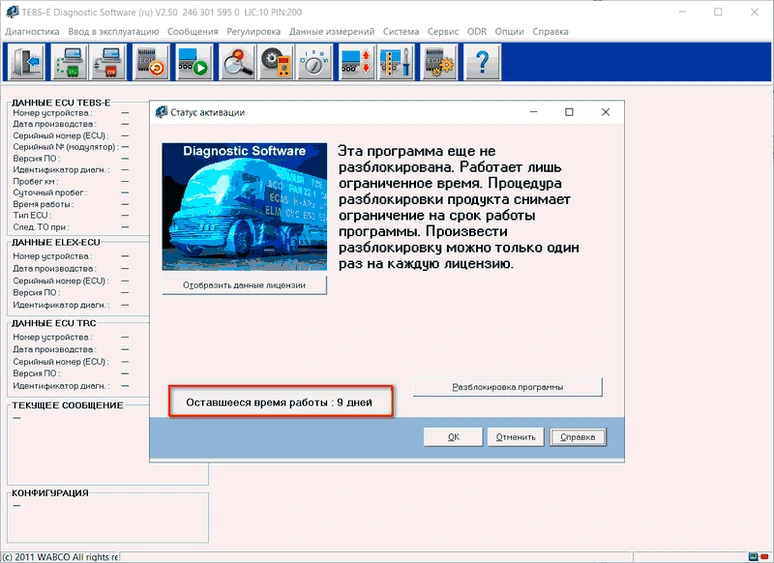Open the Сервис menu
The height and width of the screenshot is (563, 774).
pyautogui.click(x=443, y=32)
